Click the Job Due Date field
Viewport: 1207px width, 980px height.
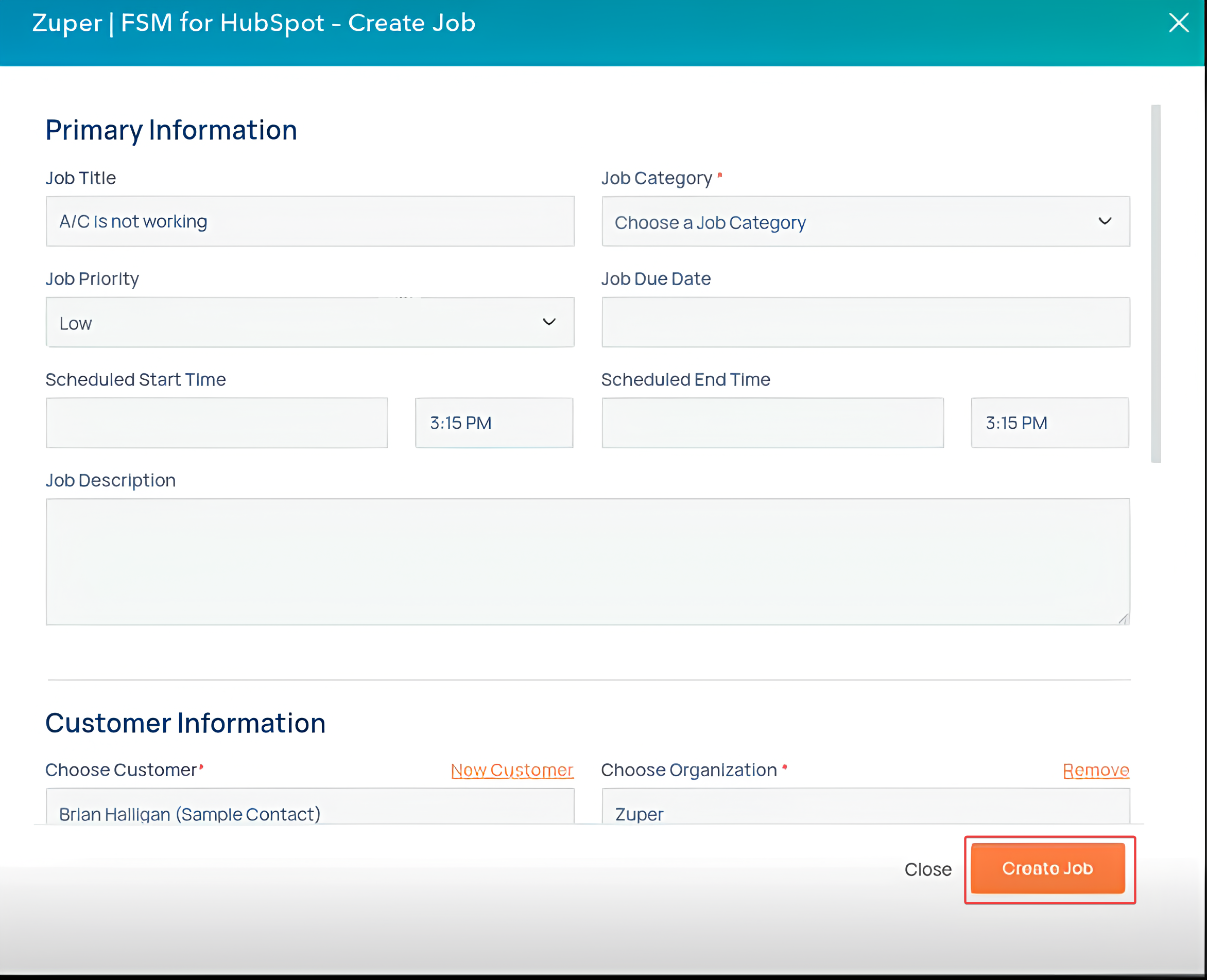(x=865, y=322)
